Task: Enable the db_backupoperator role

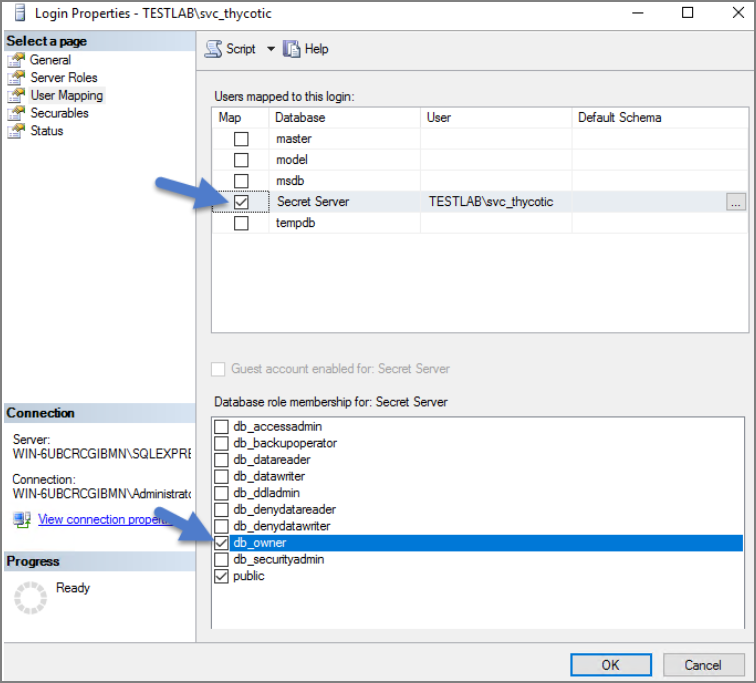Action: pos(221,443)
